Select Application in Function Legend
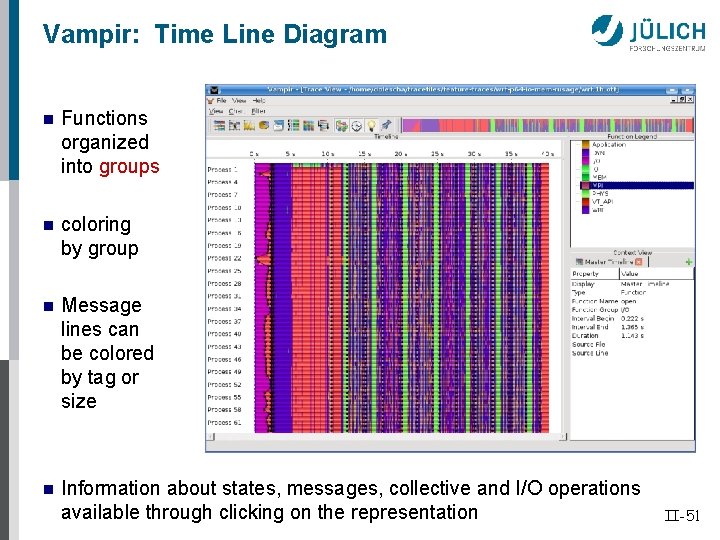Image resolution: width=720 pixels, height=540 pixels. click(x=609, y=144)
